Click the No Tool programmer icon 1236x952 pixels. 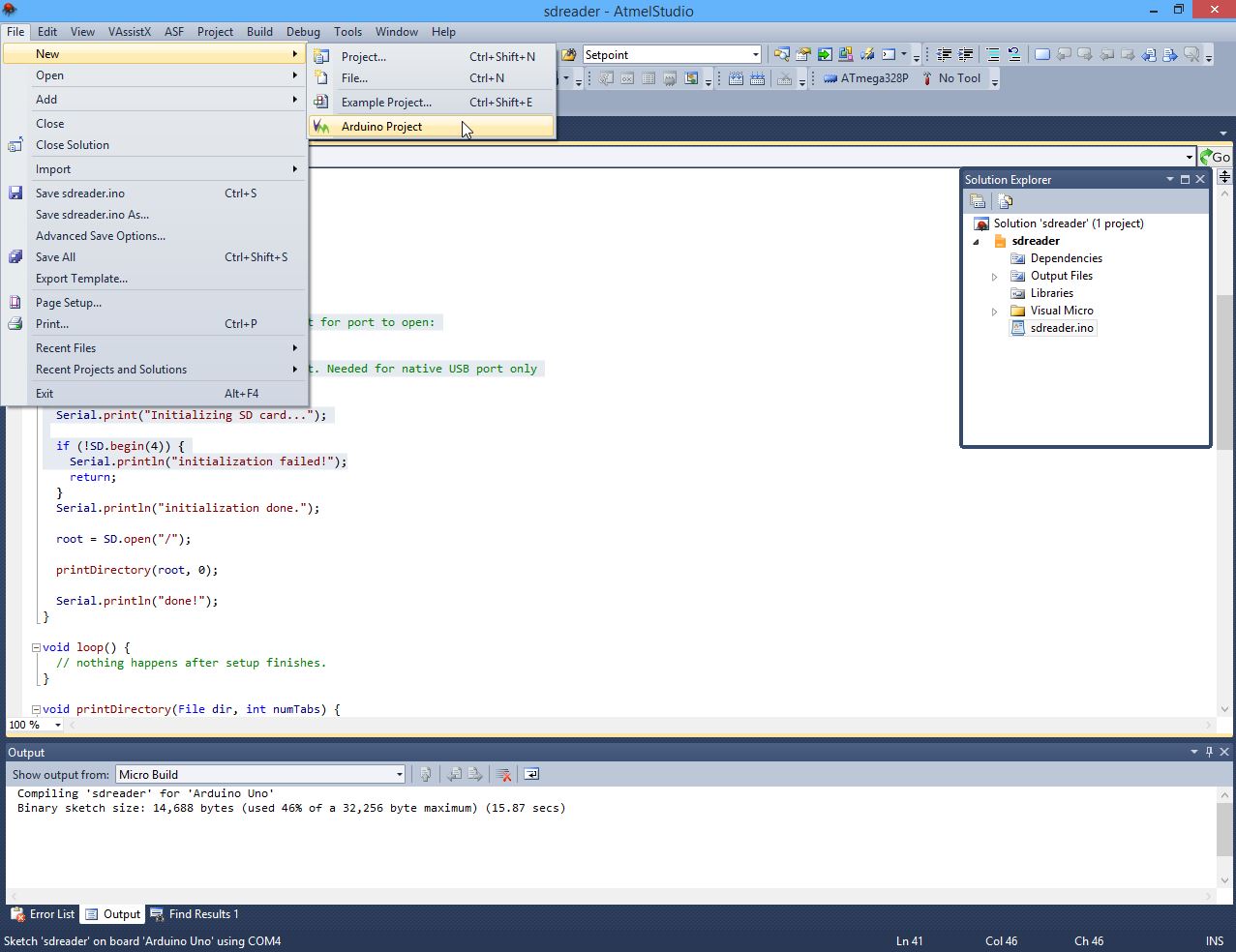click(x=927, y=78)
